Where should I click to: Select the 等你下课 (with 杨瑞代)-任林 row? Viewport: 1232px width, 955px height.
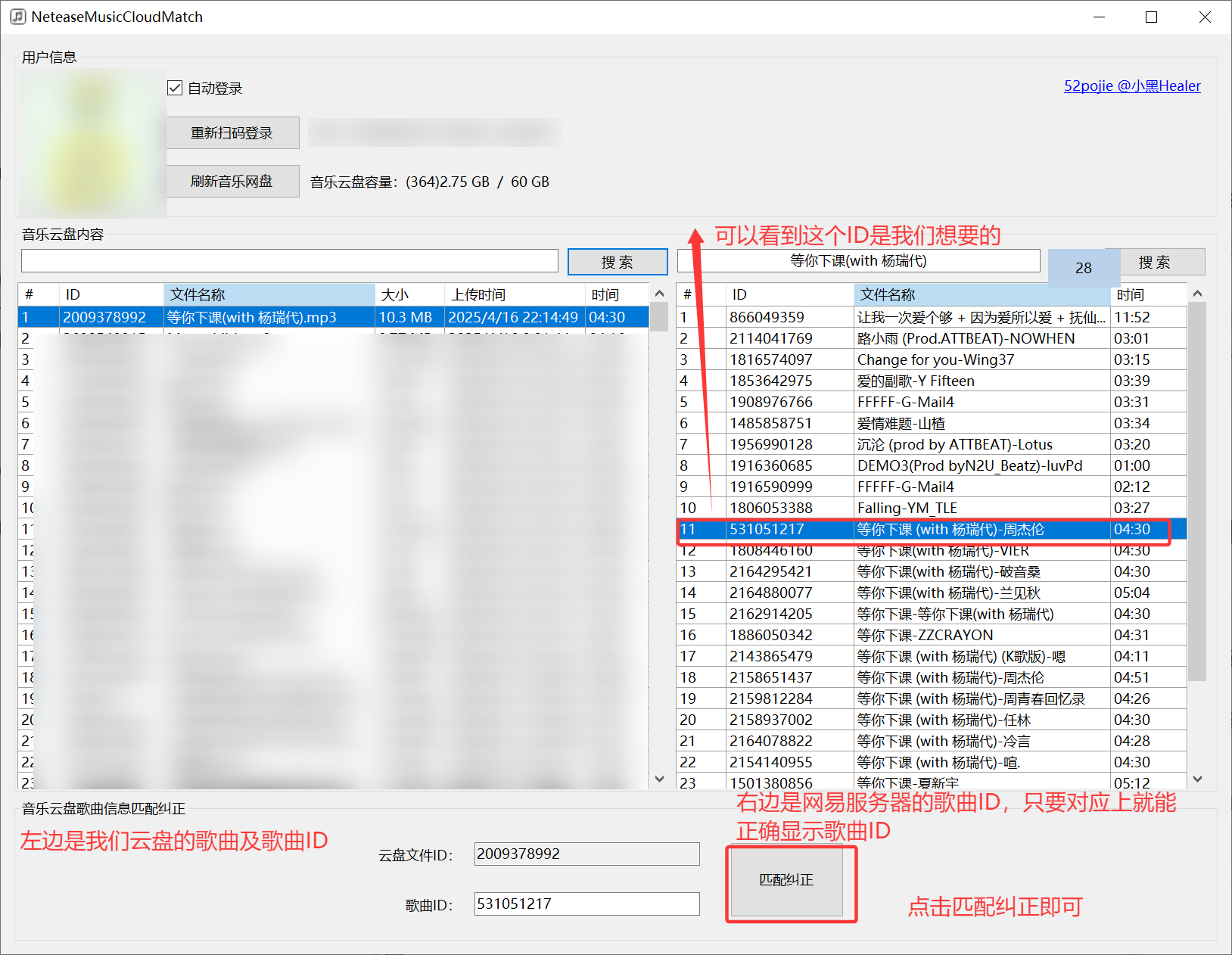pos(932,720)
